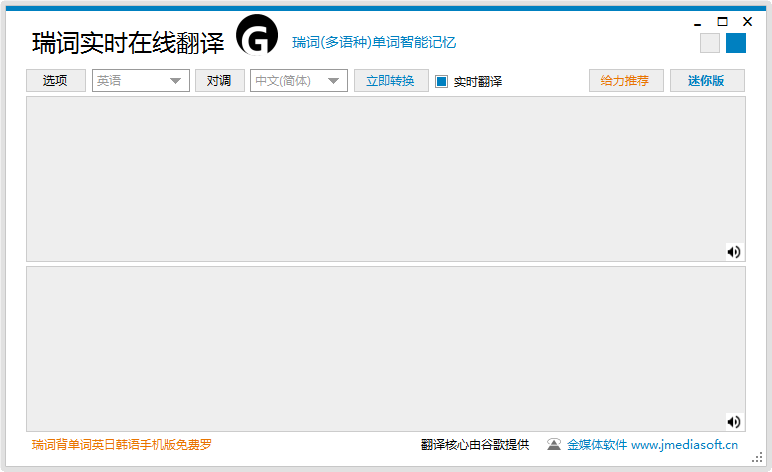Focus the lower translation output area
The image size is (772, 472).
click(x=386, y=349)
